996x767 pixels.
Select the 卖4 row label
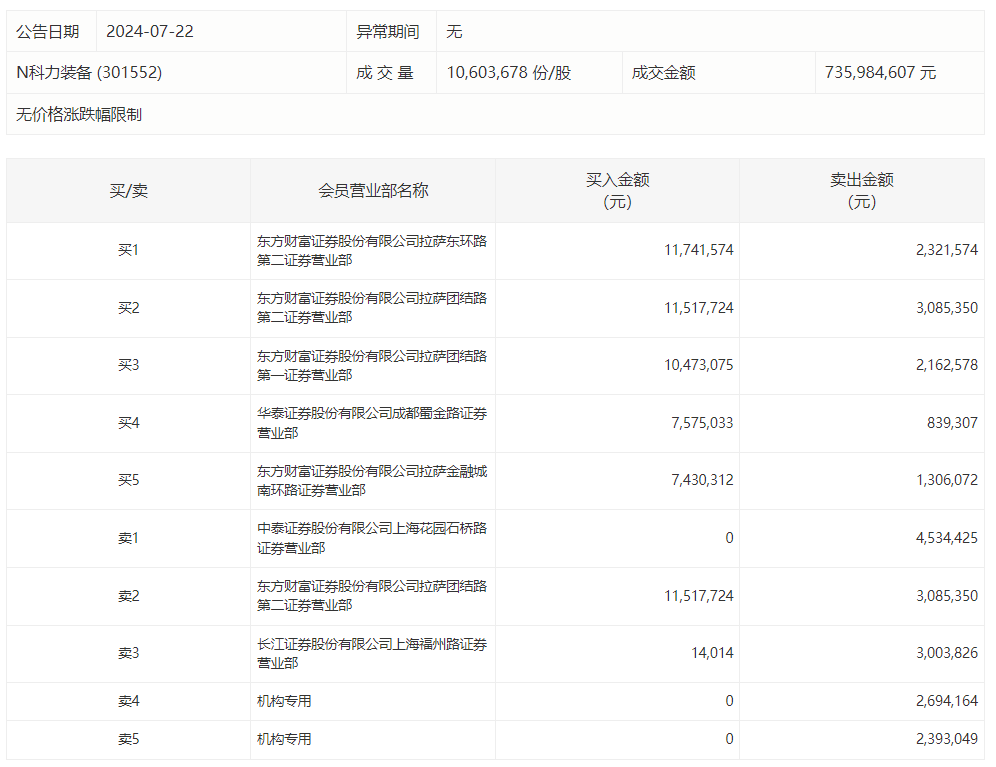(x=128, y=701)
